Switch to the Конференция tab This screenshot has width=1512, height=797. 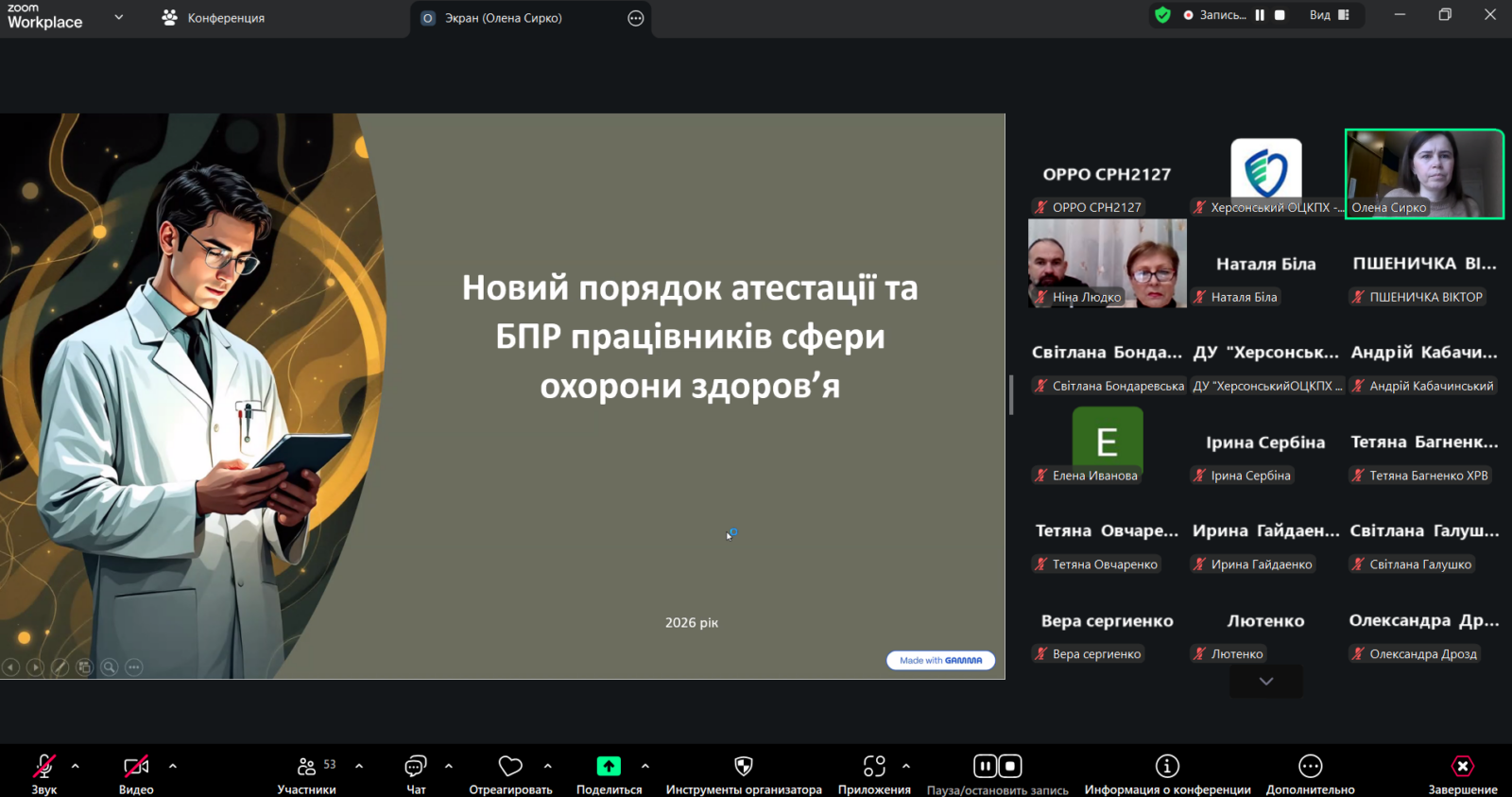[x=214, y=18]
